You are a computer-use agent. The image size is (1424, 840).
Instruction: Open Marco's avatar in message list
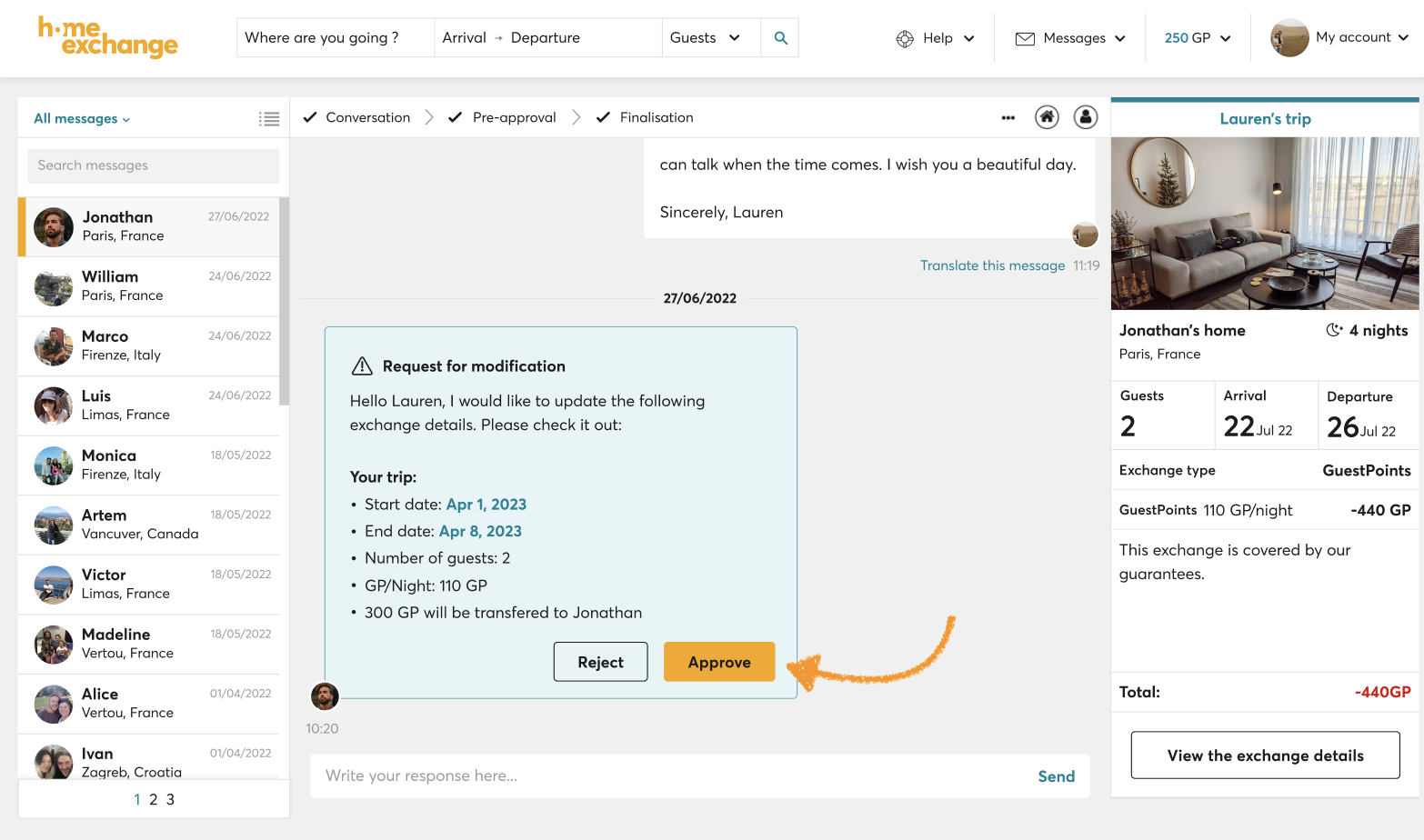(x=54, y=346)
